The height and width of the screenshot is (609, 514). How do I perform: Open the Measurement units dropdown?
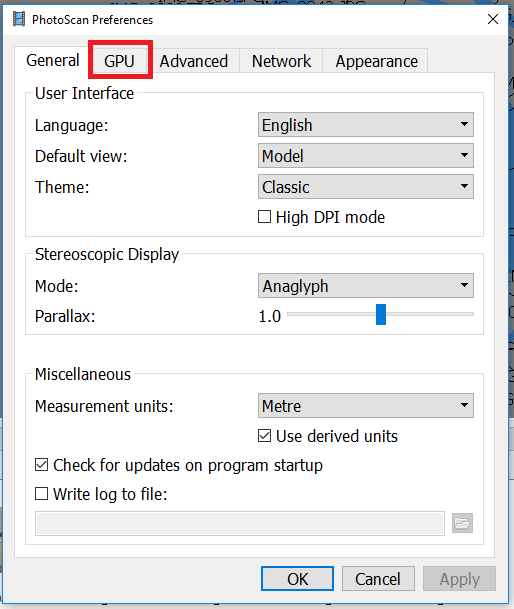click(366, 406)
